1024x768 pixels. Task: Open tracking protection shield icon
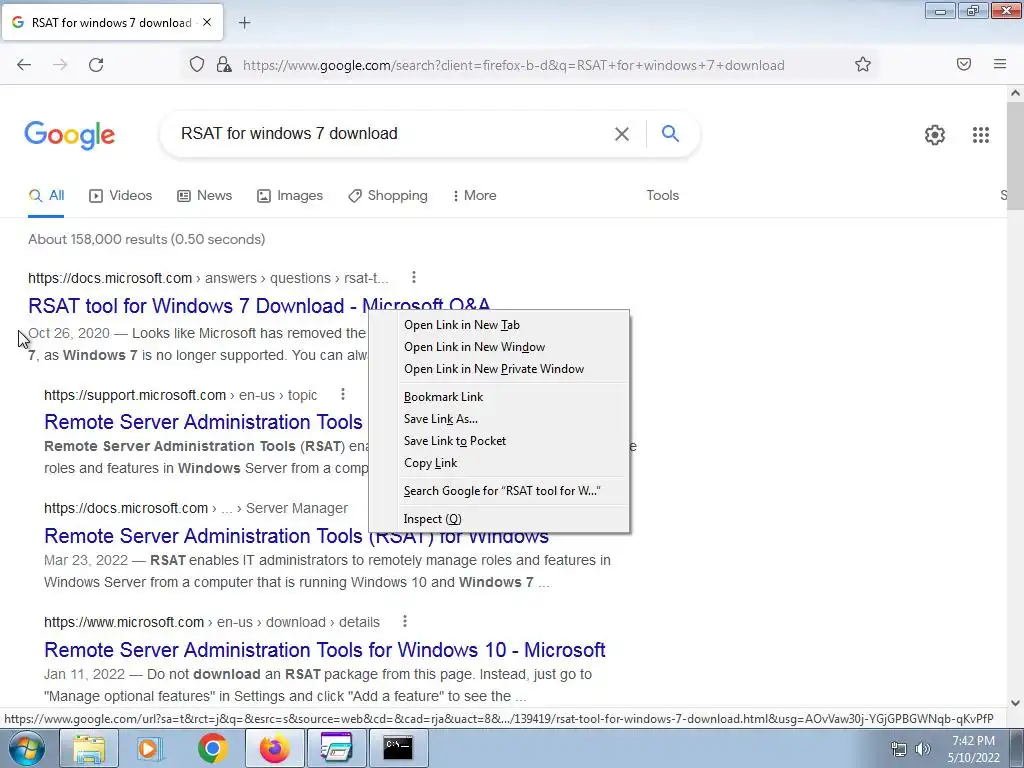(197, 65)
